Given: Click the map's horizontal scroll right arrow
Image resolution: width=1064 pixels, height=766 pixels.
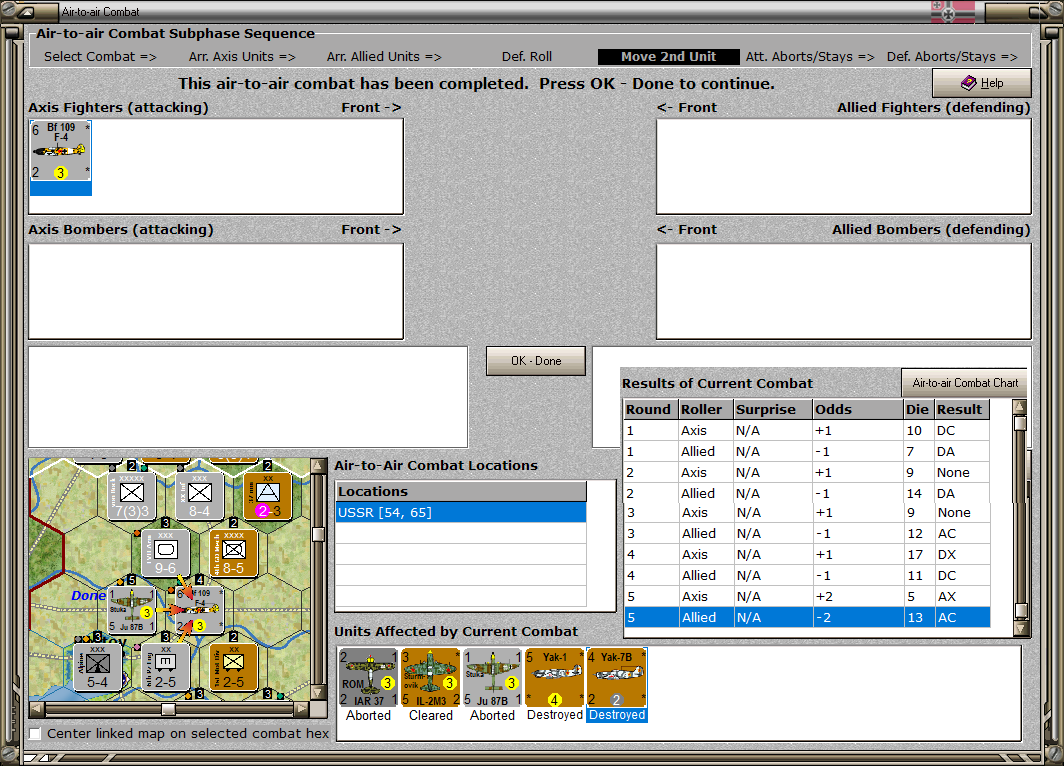Looking at the screenshot, I should point(302,709).
